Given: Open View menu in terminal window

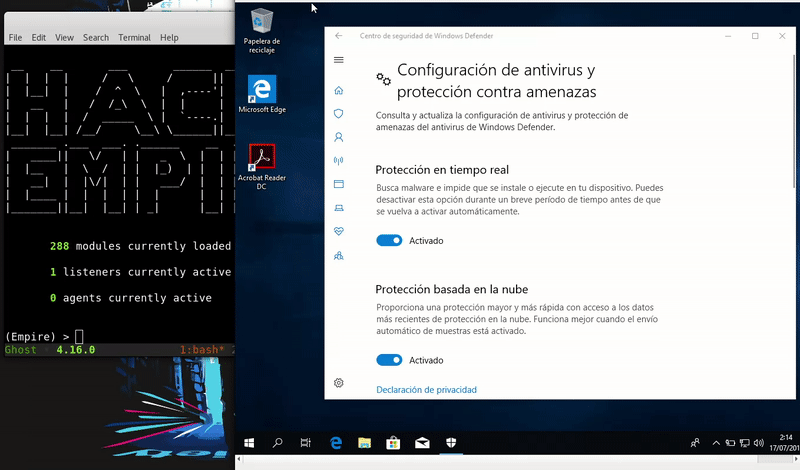Looking at the screenshot, I should pos(64,37).
